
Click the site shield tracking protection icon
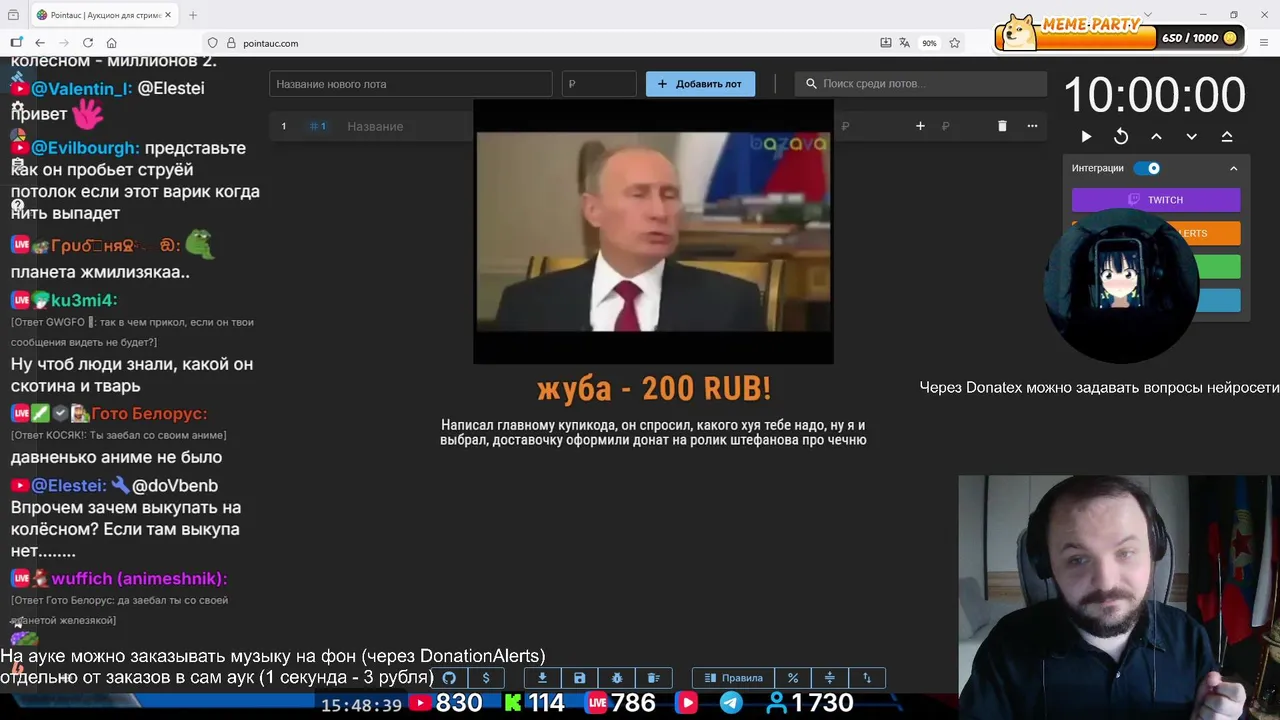(212, 43)
